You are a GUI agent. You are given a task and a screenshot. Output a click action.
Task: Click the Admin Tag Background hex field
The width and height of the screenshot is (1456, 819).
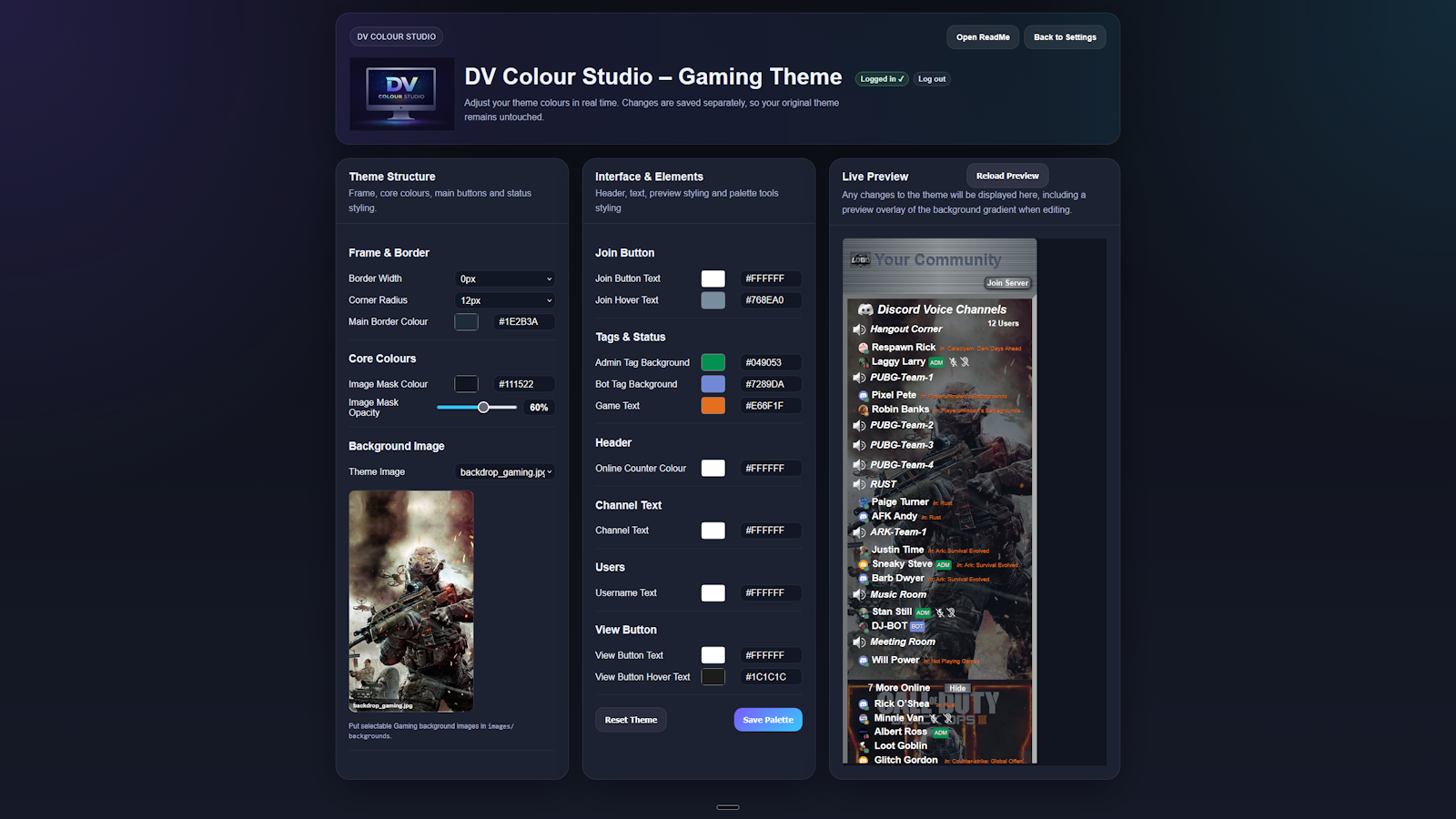[x=771, y=362]
